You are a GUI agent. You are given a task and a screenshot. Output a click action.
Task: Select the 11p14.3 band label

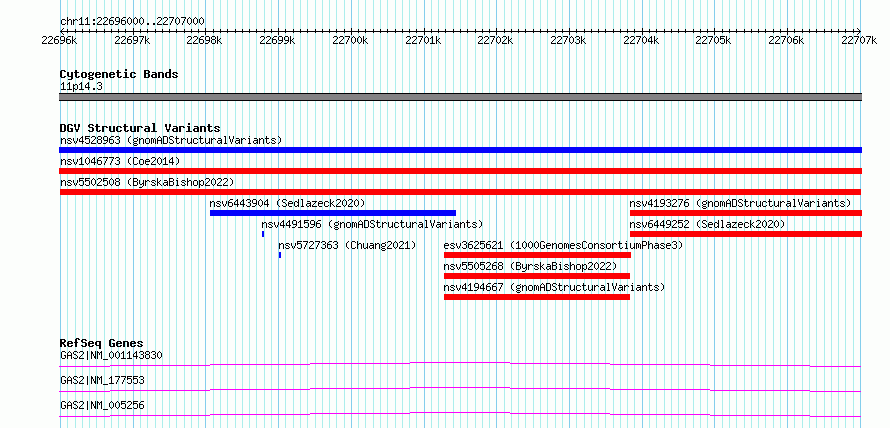[x=81, y=87]
